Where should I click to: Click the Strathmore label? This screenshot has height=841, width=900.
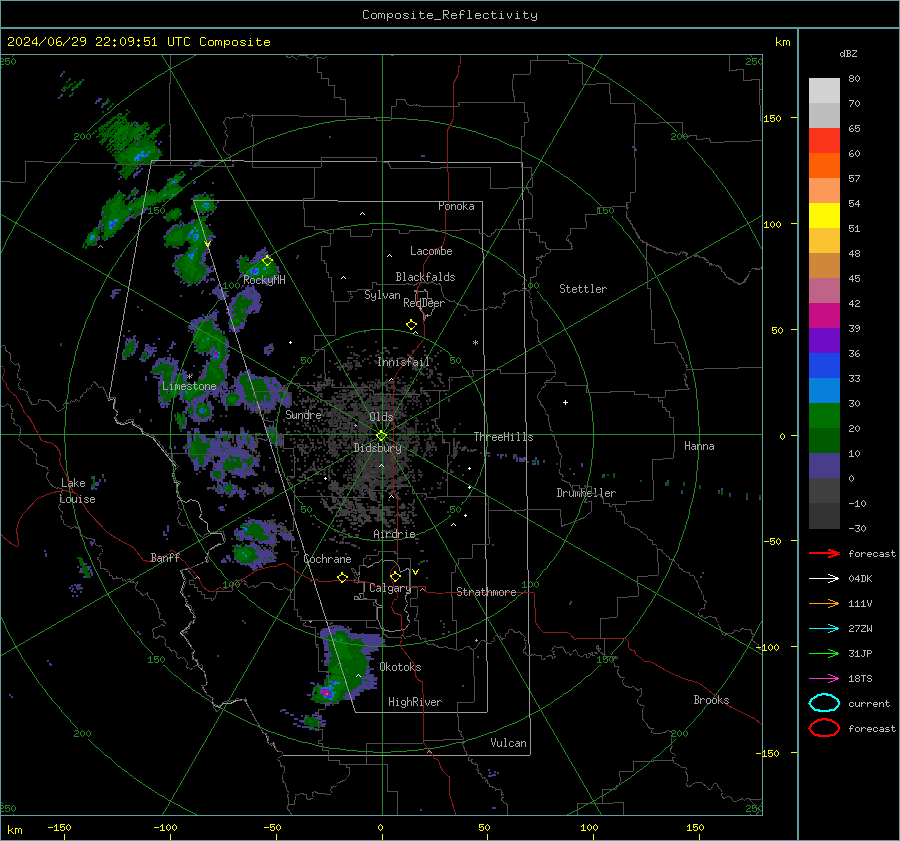click(486, 592)
